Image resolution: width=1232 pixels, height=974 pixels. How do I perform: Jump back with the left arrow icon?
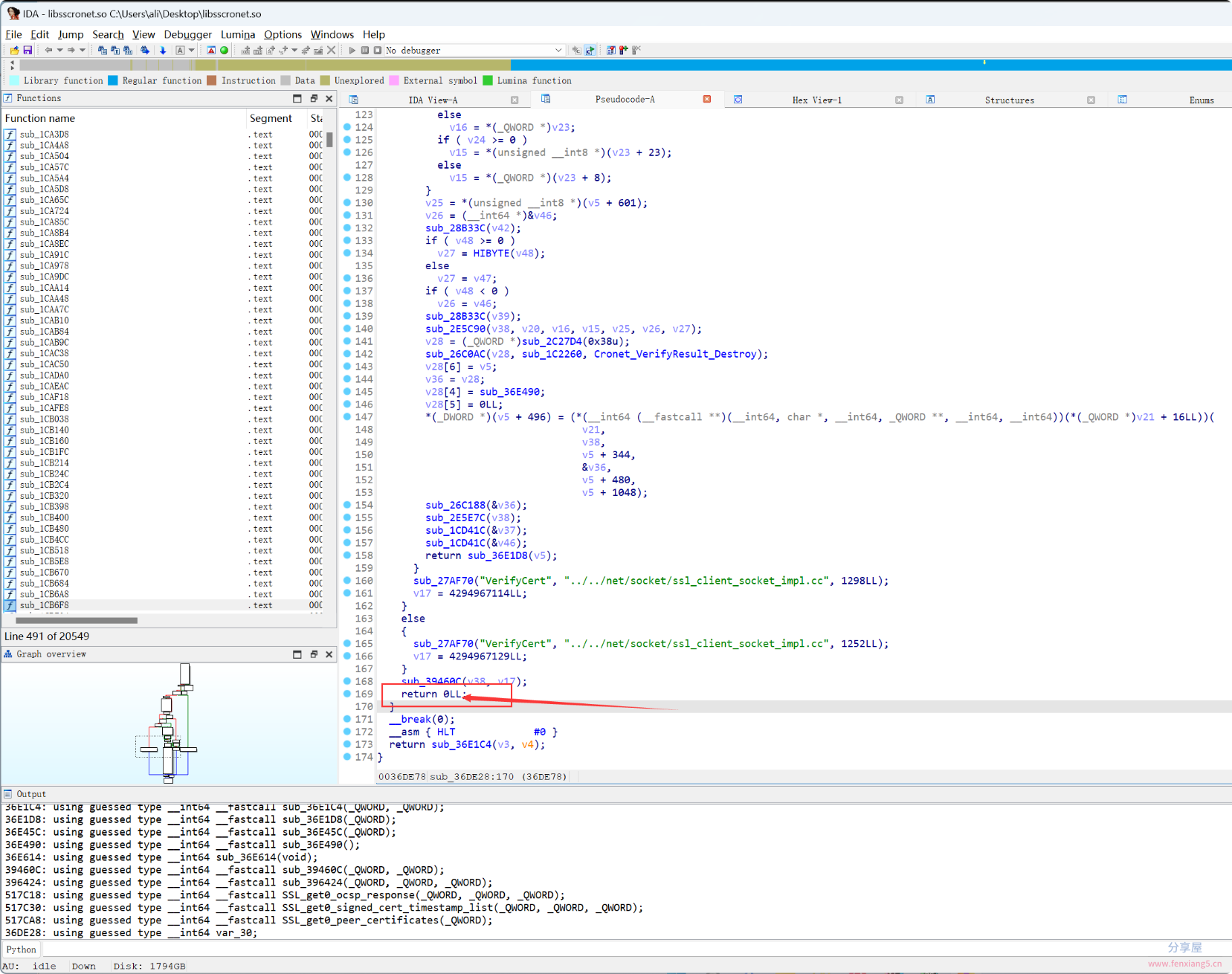48,51
